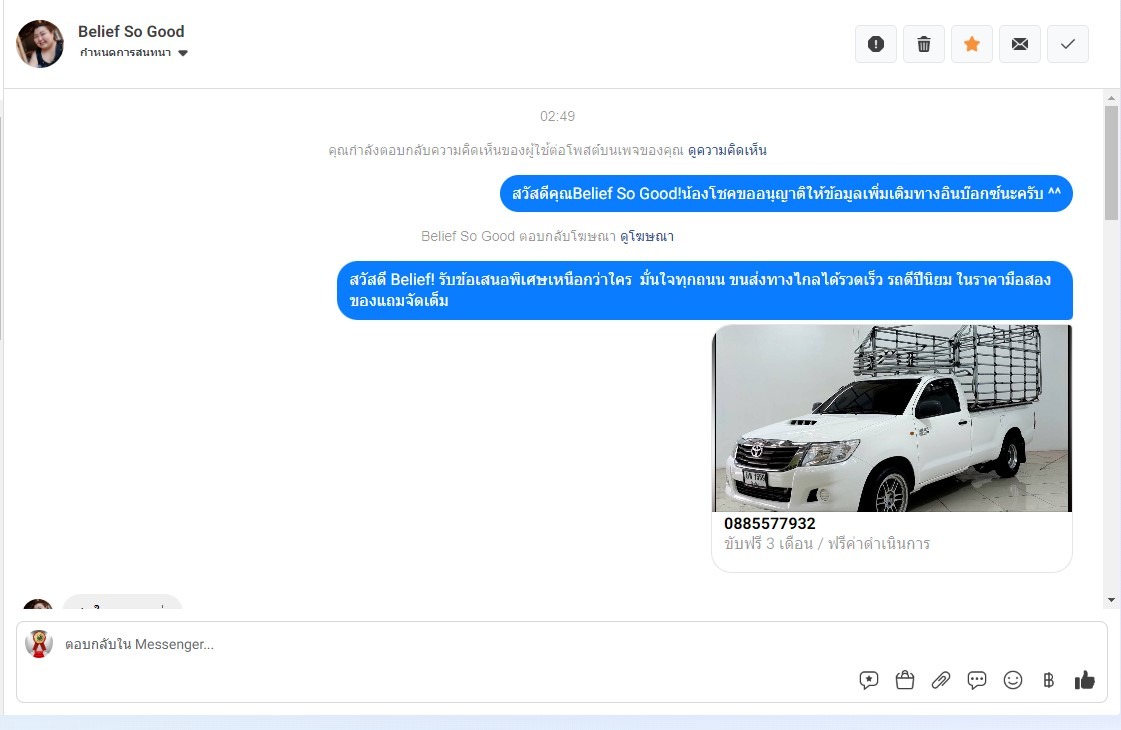Attach a file with paperclip icon
Screen dimensions: 1121x730
coord(941,680)
